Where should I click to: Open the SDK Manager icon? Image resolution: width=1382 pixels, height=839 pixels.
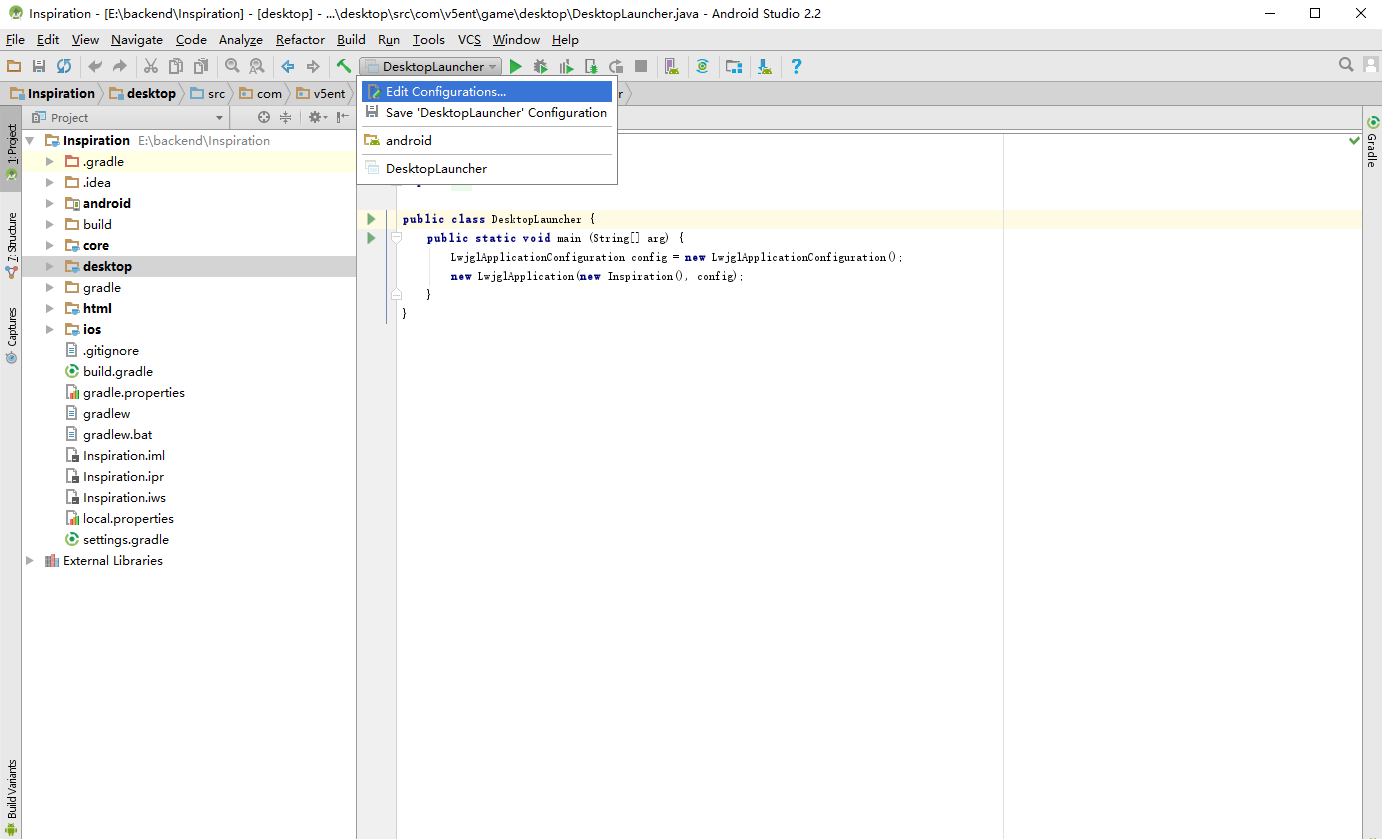(765, 66)
